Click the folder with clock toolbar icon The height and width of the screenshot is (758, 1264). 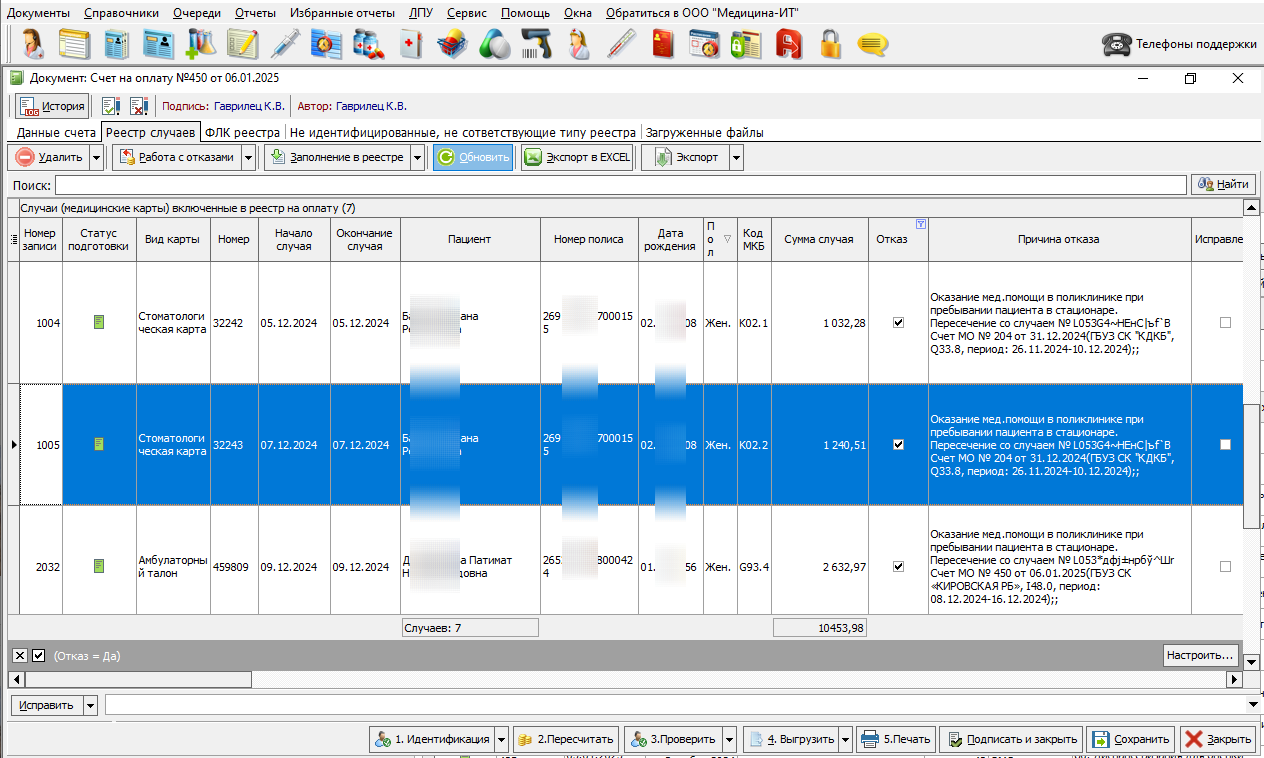click(327, 44)
